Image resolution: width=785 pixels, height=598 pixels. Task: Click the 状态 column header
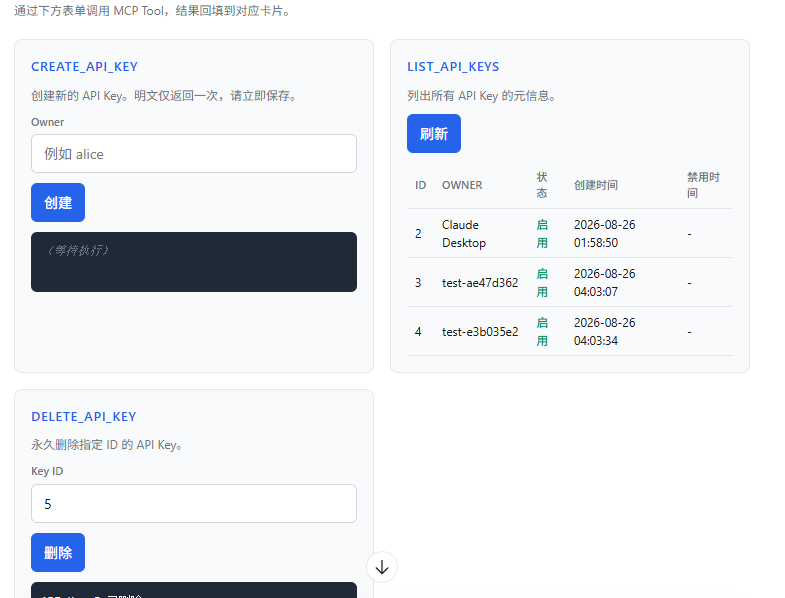pos(542,185)
